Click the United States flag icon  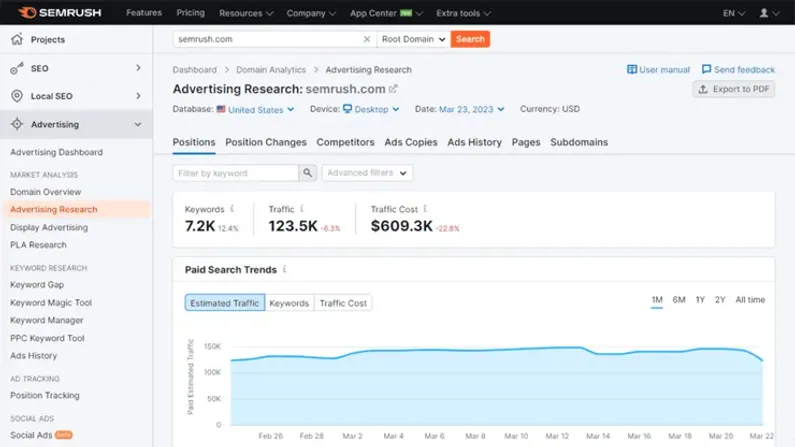(221, 109)
